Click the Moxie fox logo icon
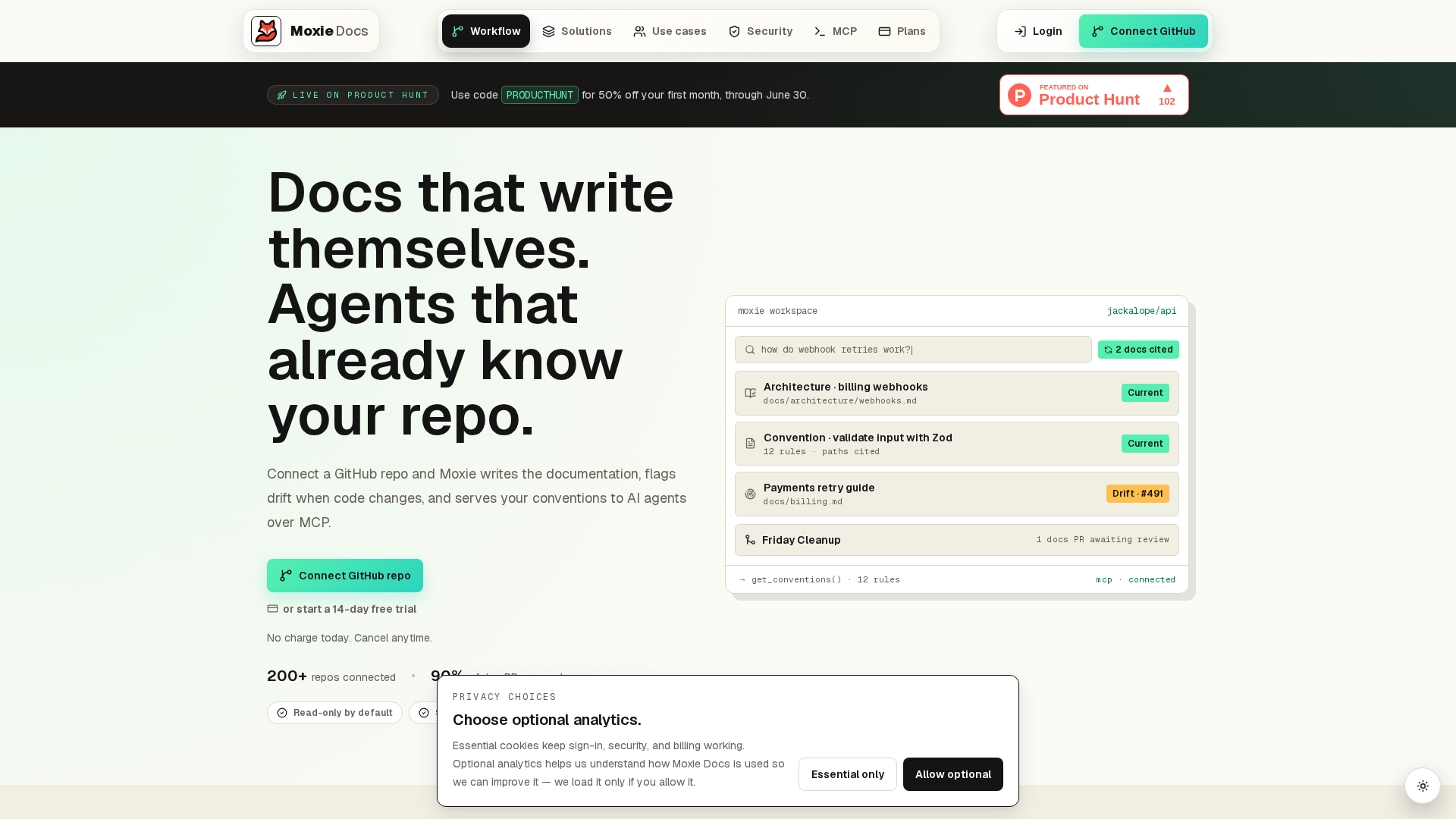Viewport: 1456px width, 819px height. (266, 31)
